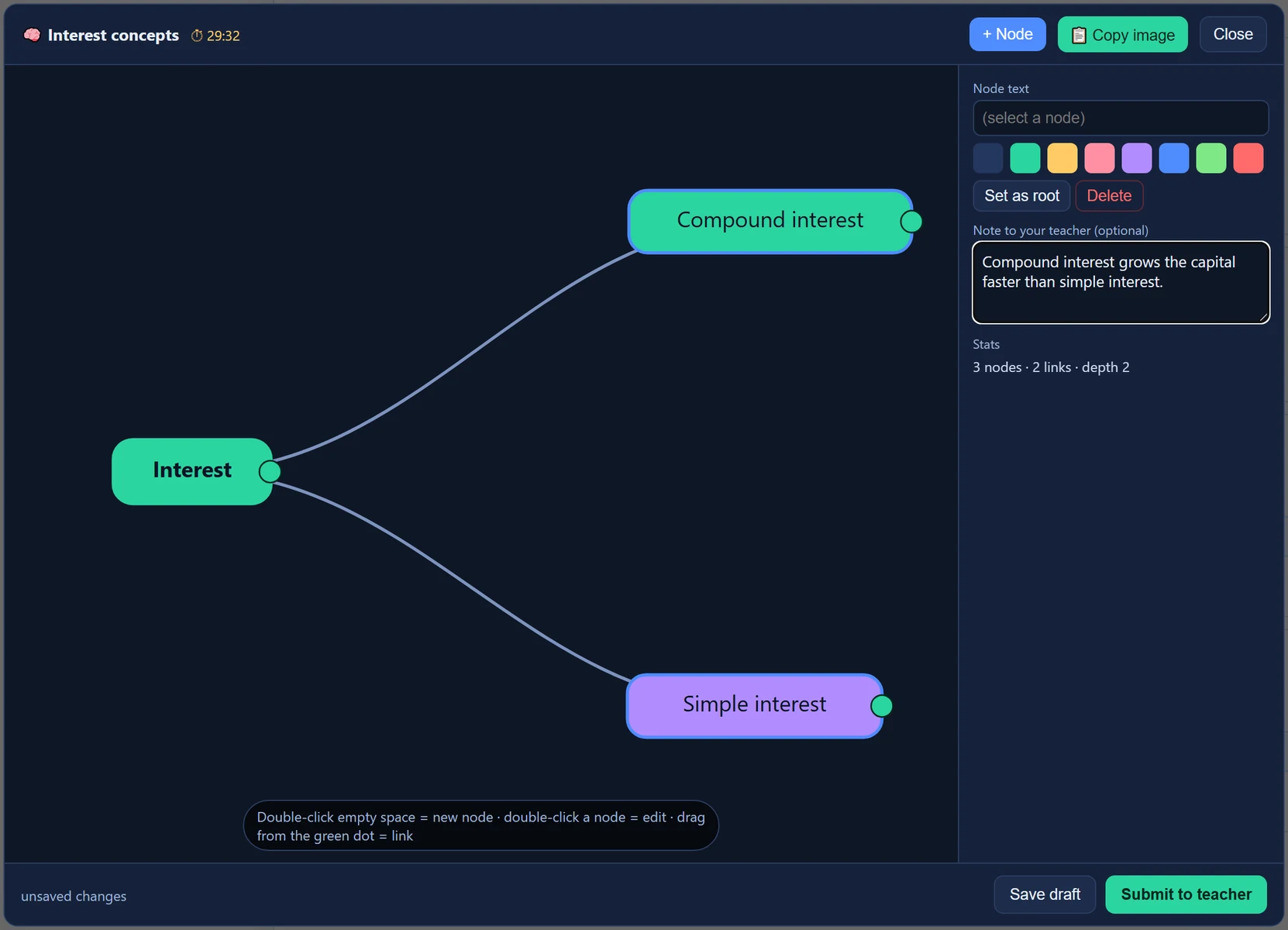The image size is (1288, 930).
Task: Click the '29:32' timer text
Action: [223, 36]
